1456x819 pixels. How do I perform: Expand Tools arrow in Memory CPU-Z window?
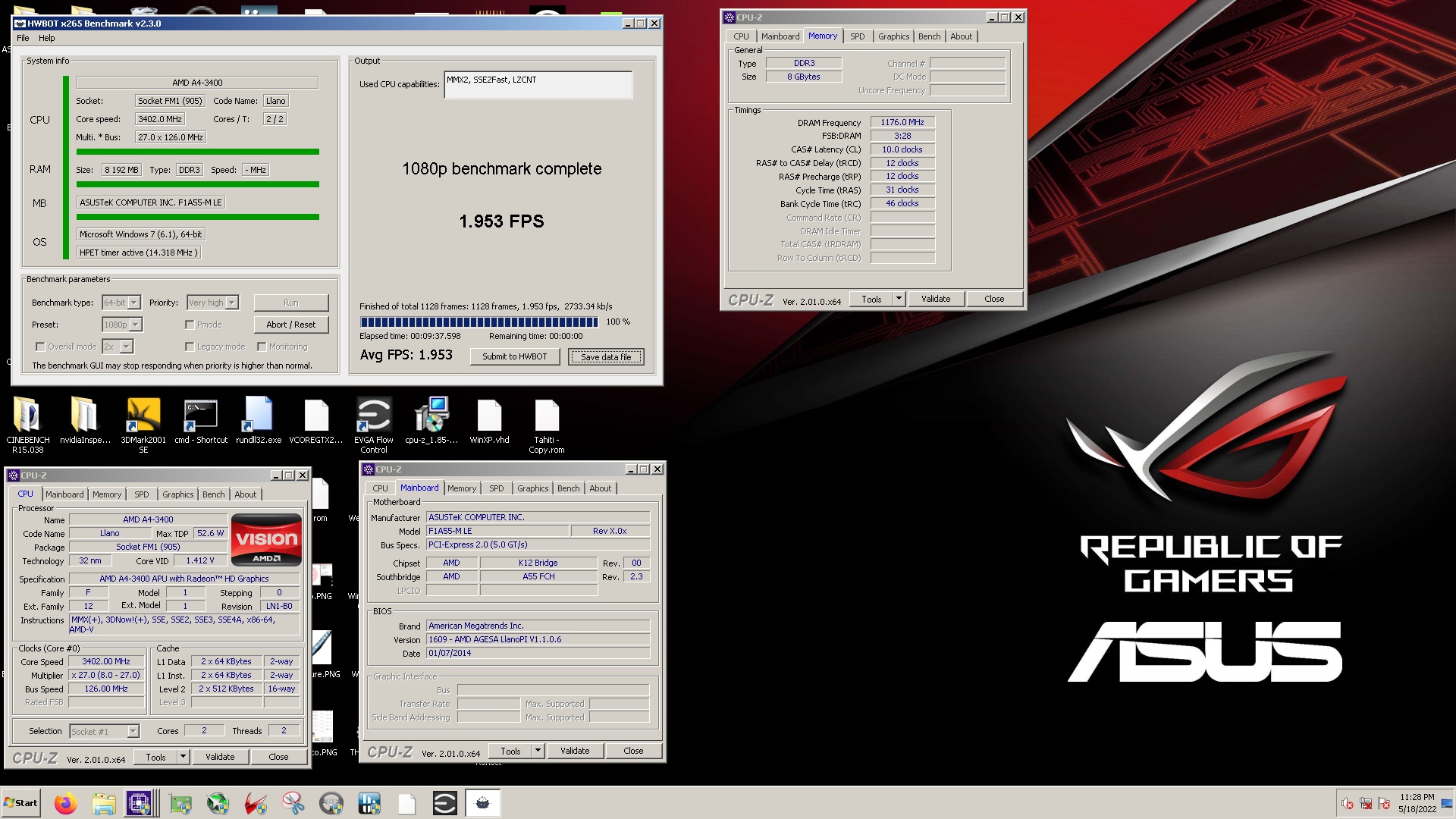pos(899,299)
